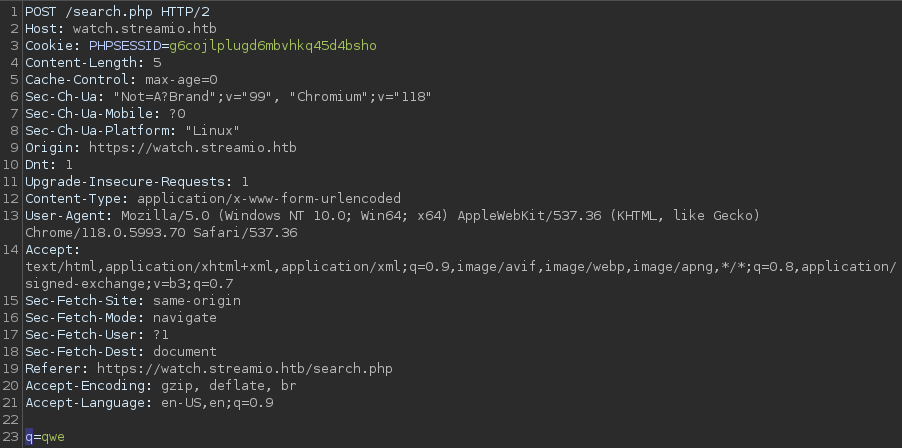Click the Content-Type application/x-www-form-urlencoded value
Image resolution: width=902 pixels, height=448 pixels.
pyautogui.click(x=269, y=199)
